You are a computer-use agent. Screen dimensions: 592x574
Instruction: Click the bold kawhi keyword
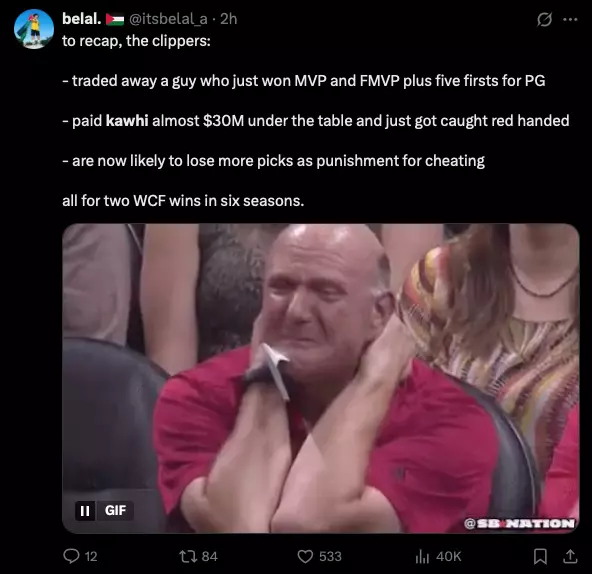click(127, 120)
